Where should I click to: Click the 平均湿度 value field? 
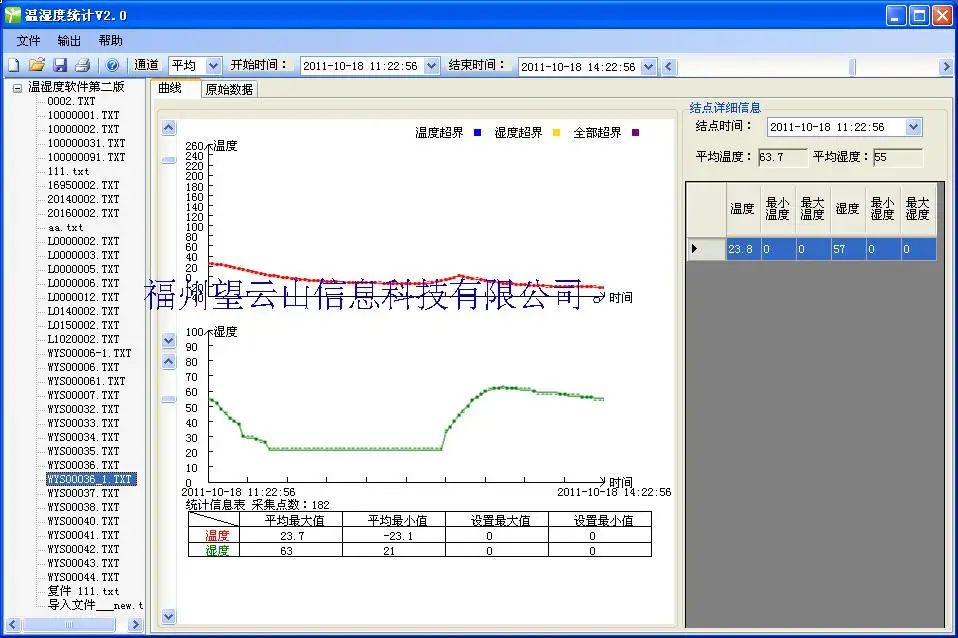pyautogui.click(x=898, y=157)
